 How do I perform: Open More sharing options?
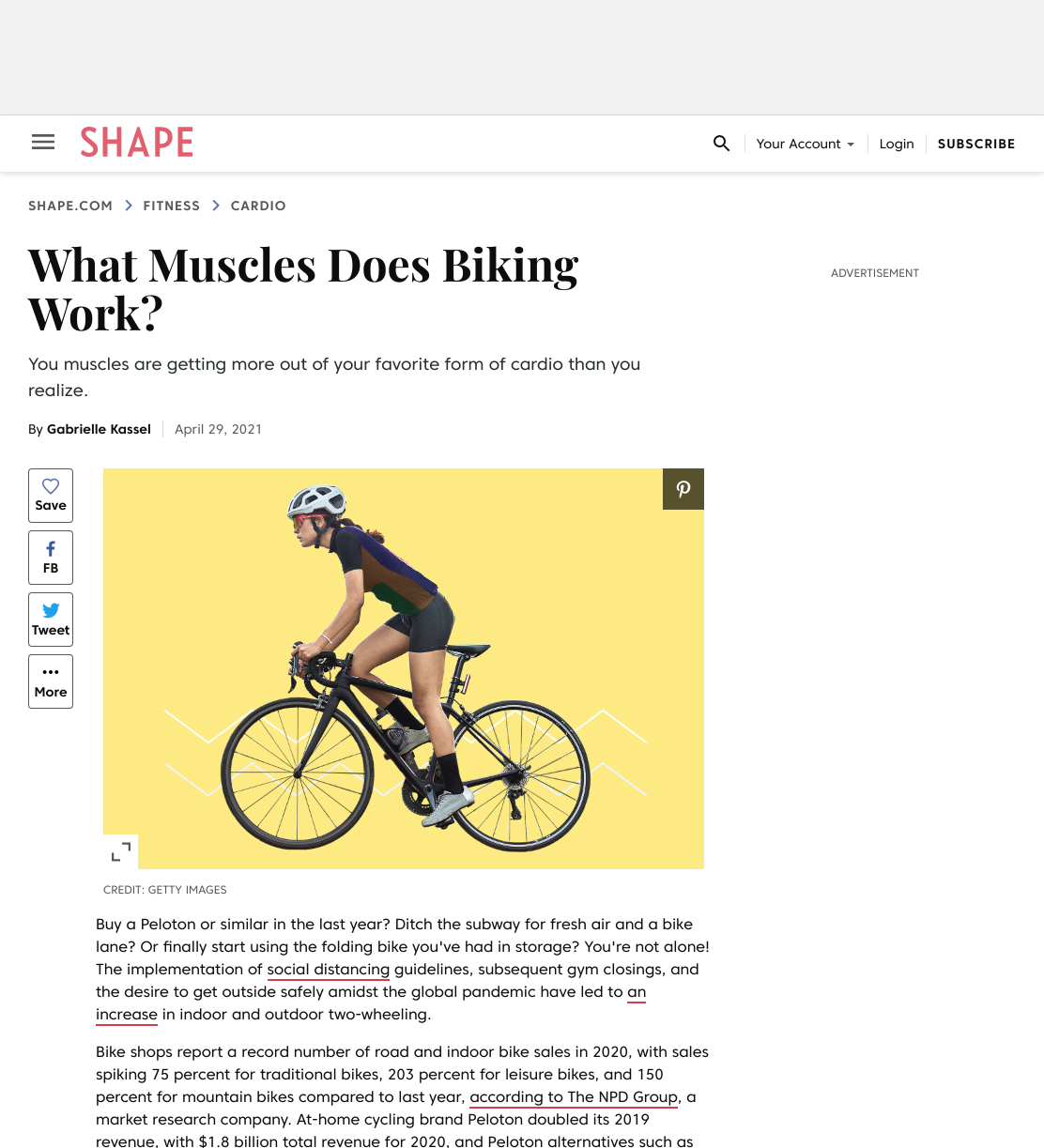[51, 681]
